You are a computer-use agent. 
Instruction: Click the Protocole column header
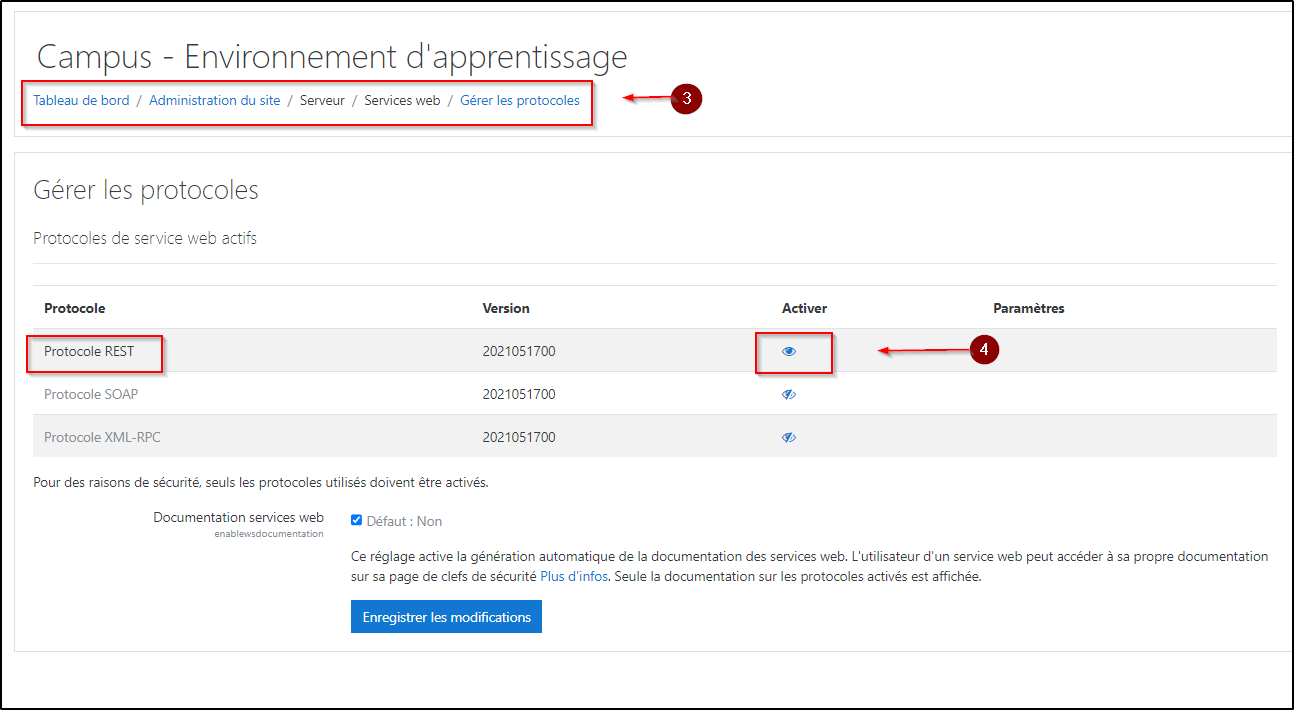click(x=75, y=308)
